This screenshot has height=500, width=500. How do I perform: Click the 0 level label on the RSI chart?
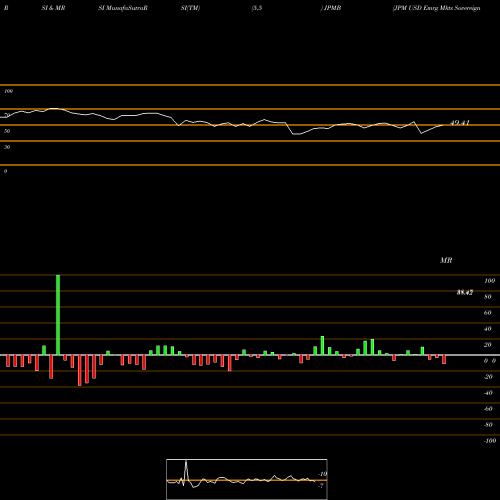coord(5,171)
